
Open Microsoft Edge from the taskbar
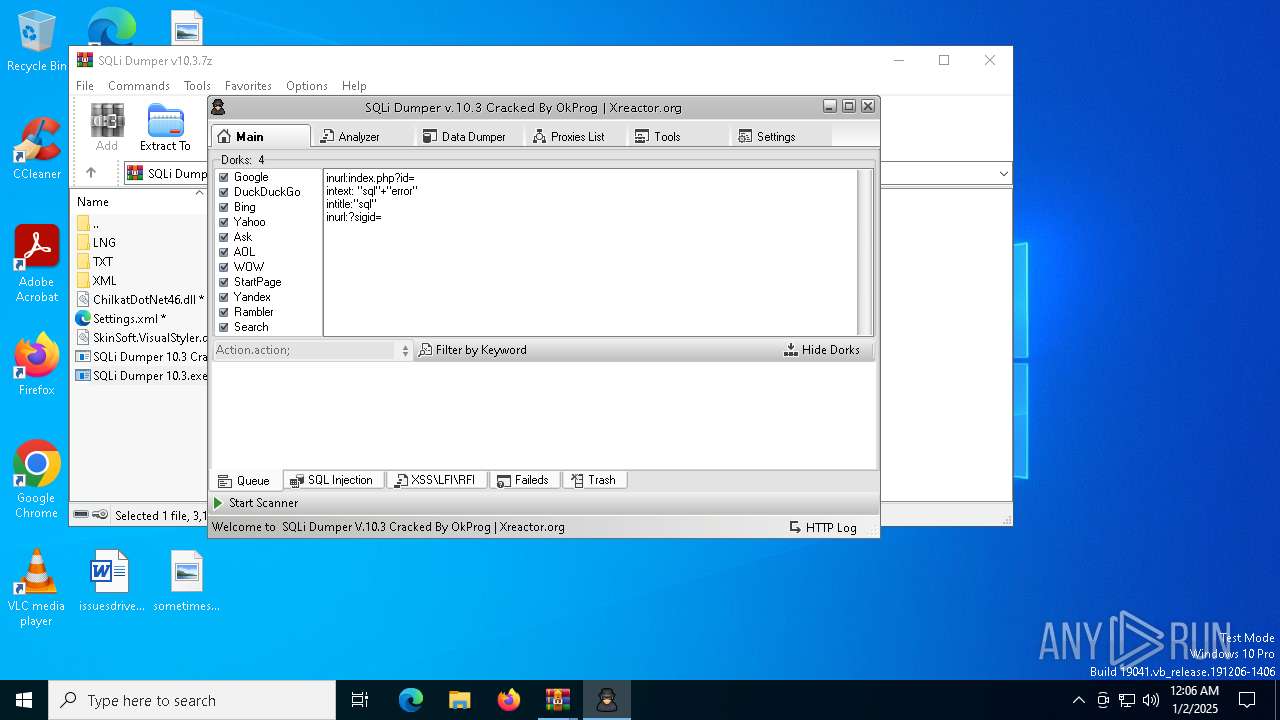[411, 700]
